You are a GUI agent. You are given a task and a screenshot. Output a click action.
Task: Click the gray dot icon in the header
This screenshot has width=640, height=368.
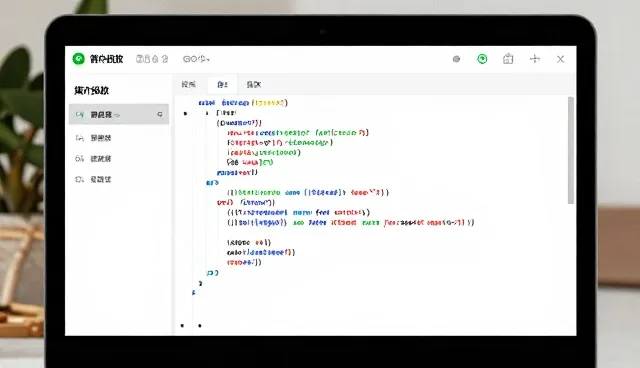(456, 59)
